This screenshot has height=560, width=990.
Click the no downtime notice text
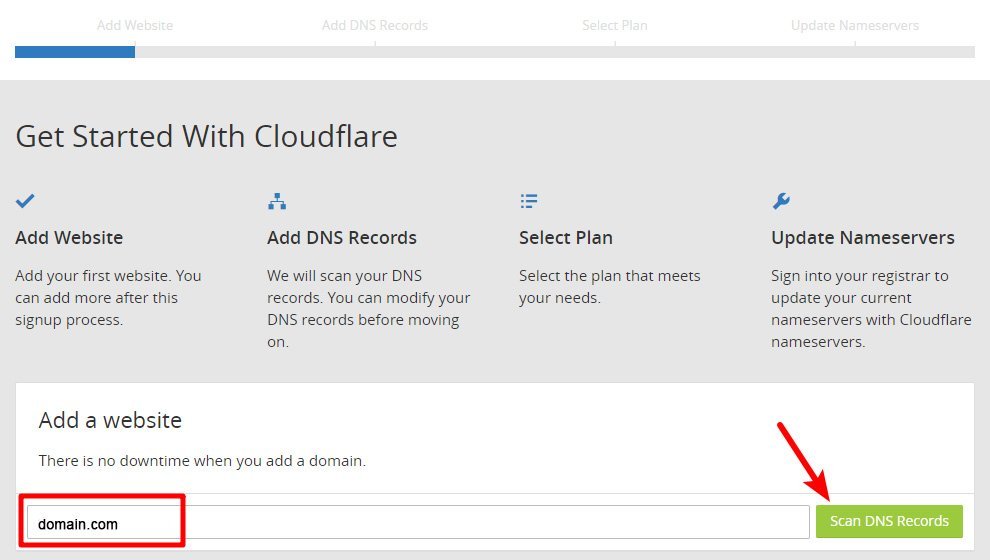202,461
